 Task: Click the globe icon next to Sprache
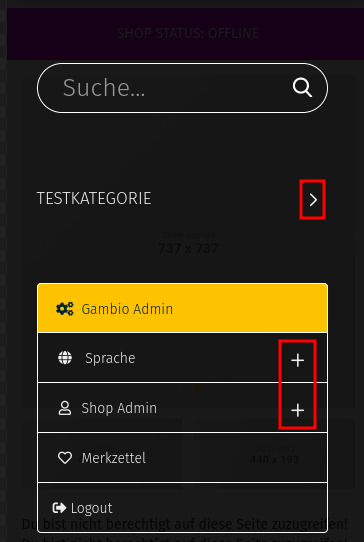coord(65,358)
